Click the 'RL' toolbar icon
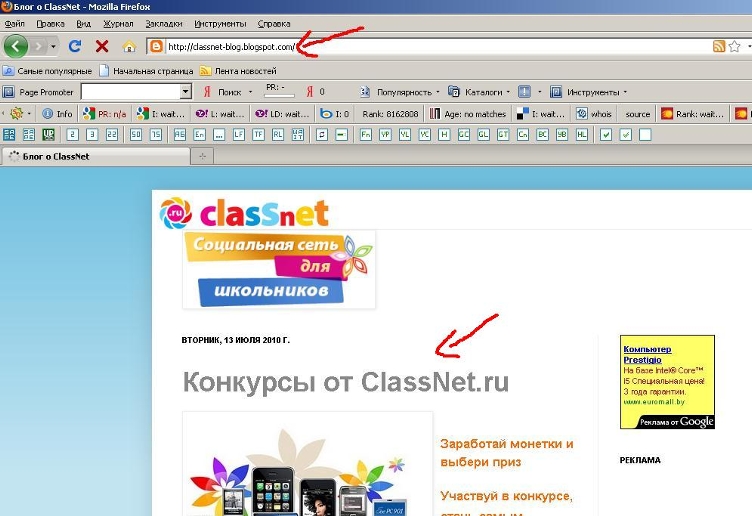This screenshot has width=752, height=516. 278,135
